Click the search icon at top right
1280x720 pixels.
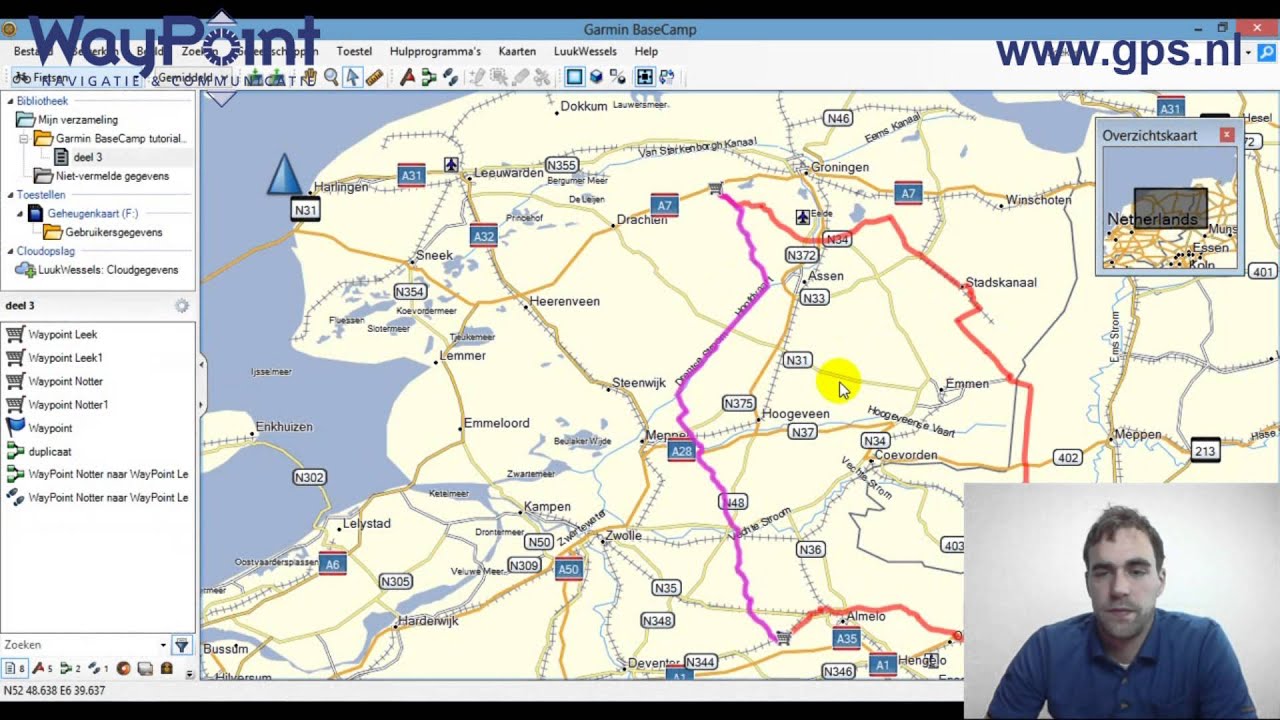pyautogui.click(x=1266, y=52)
